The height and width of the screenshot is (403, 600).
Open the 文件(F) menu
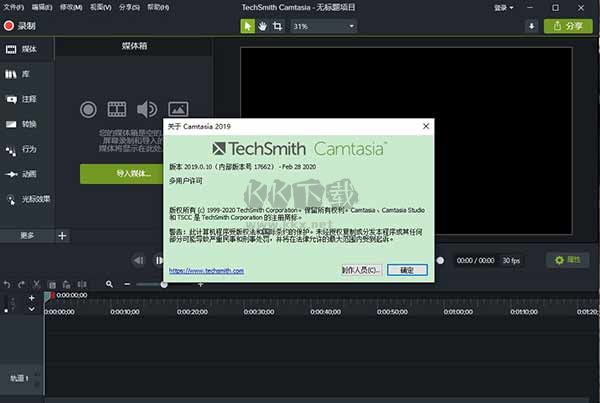pyautogui.click(x=13, y=7)
